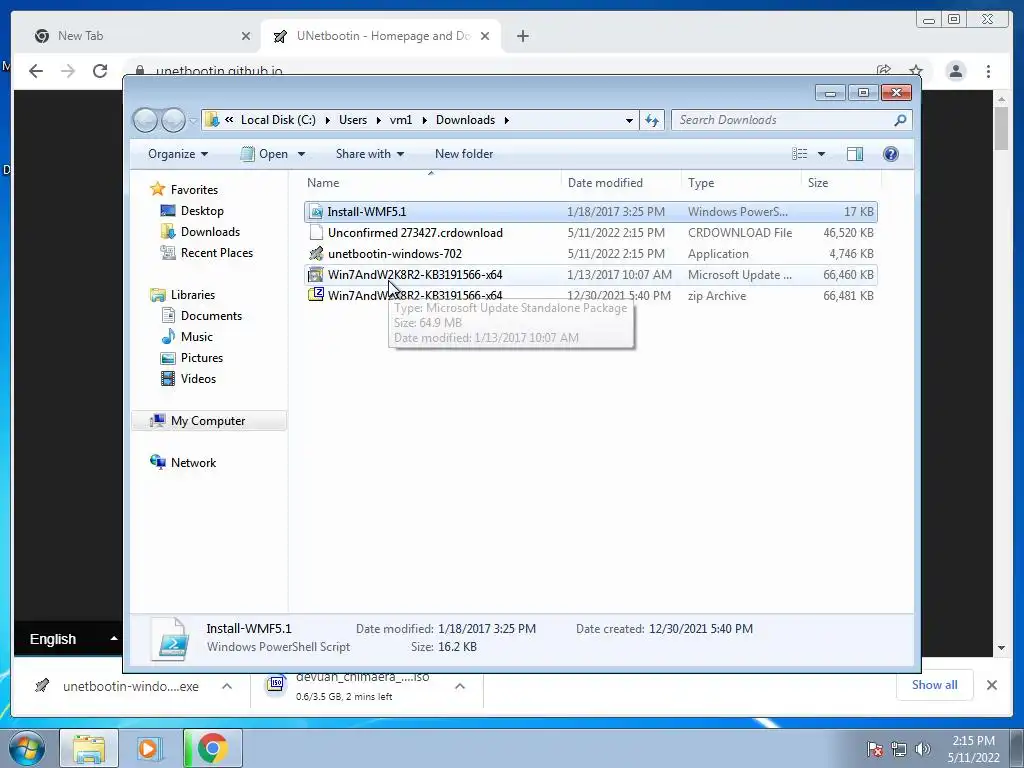1024x768 pixels.
Task: Change view using the views icon
Action: coord(799,154)
